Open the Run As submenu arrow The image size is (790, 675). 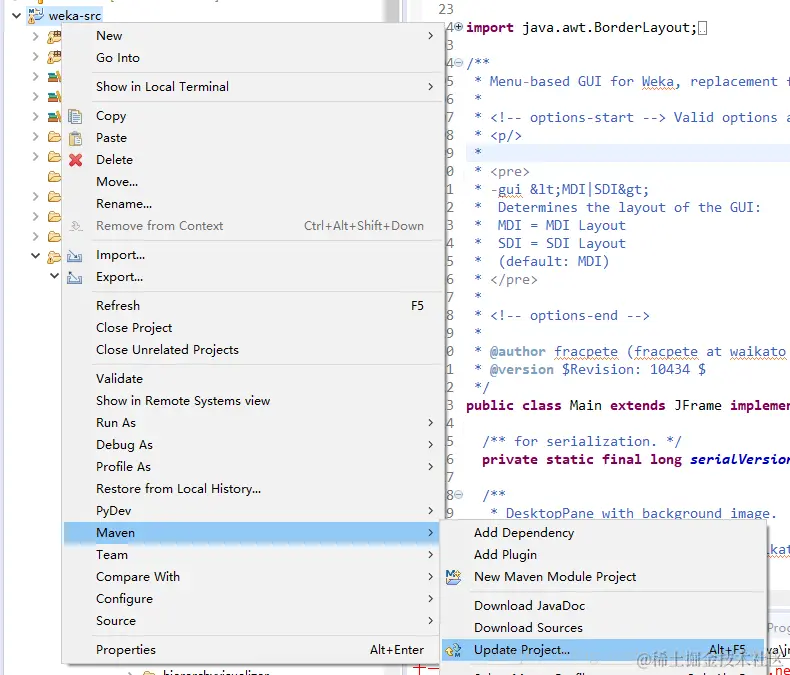click(x=430, y=423)
